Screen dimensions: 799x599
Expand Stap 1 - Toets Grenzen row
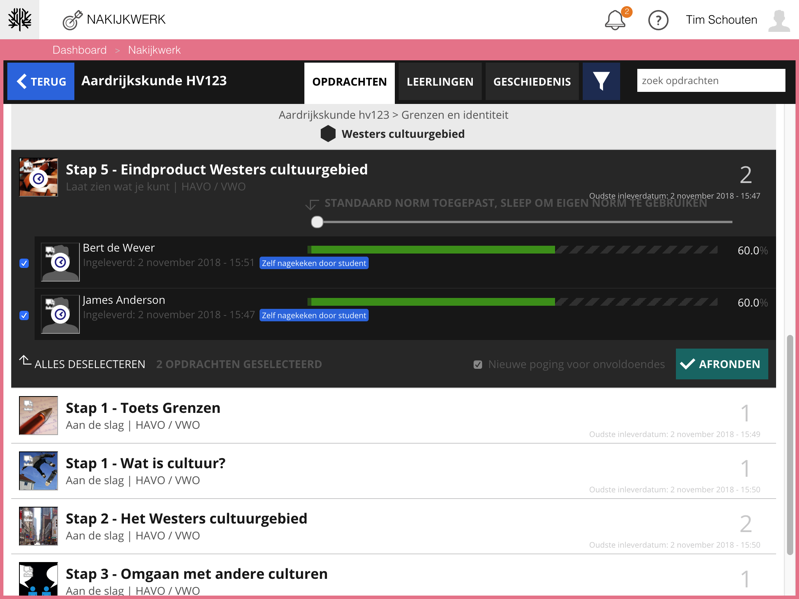pos(143,408)
